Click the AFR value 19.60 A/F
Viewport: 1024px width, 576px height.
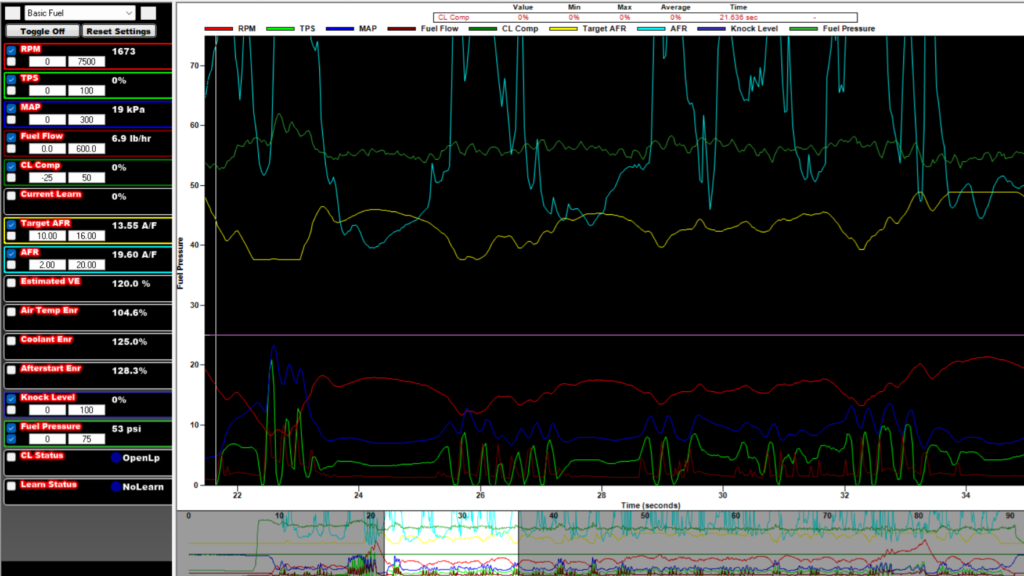click(x=134, y=254)
